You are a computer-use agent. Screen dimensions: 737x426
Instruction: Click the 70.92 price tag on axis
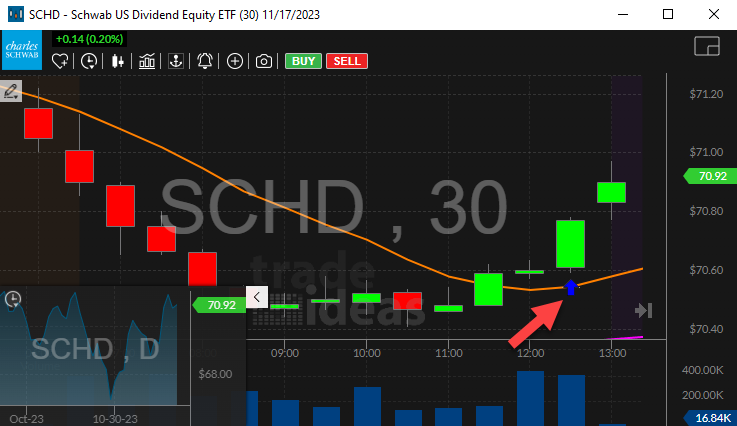(x=710, y=176)
